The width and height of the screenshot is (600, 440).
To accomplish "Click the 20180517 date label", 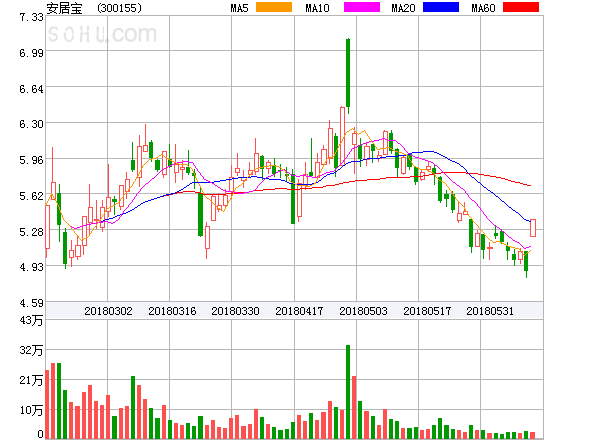I will 427,311.
